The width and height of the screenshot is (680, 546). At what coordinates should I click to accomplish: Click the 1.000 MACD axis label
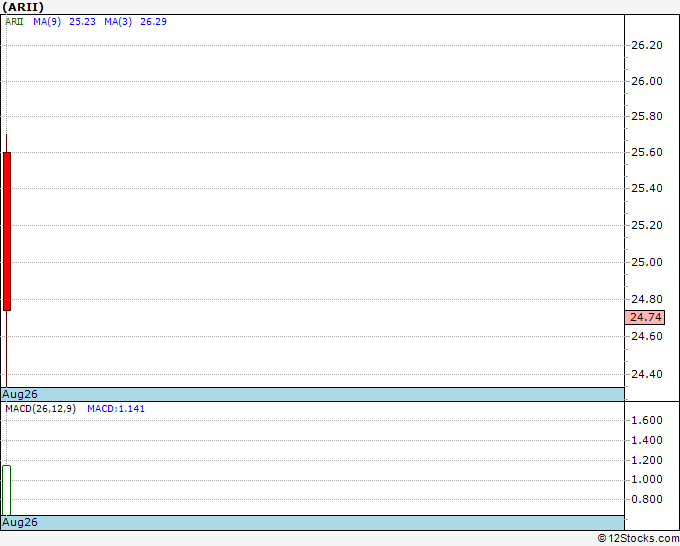[x=647, y=479]
